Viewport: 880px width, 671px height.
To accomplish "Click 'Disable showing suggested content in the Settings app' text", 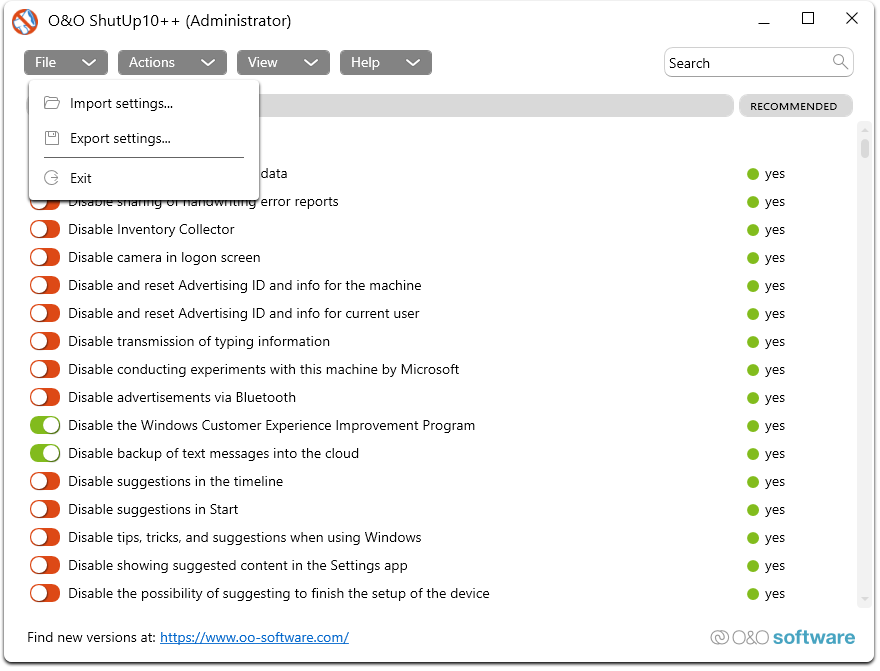I will (x=237, y=566).
